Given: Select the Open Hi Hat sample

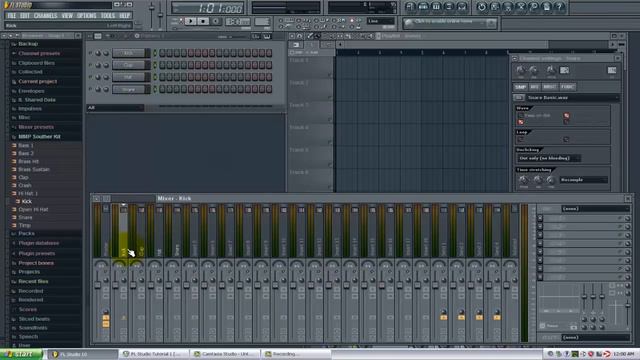Looking at the screenshot, I should [x=33, y=209].
